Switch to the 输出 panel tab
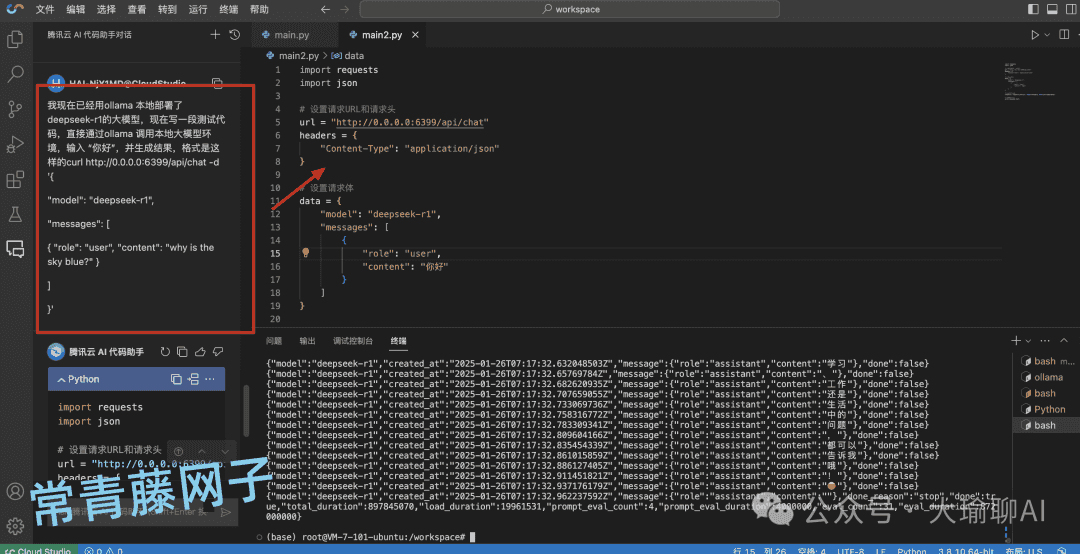Image resolution: width=1080 pixels, height=554 pixels. click(307, 340)
